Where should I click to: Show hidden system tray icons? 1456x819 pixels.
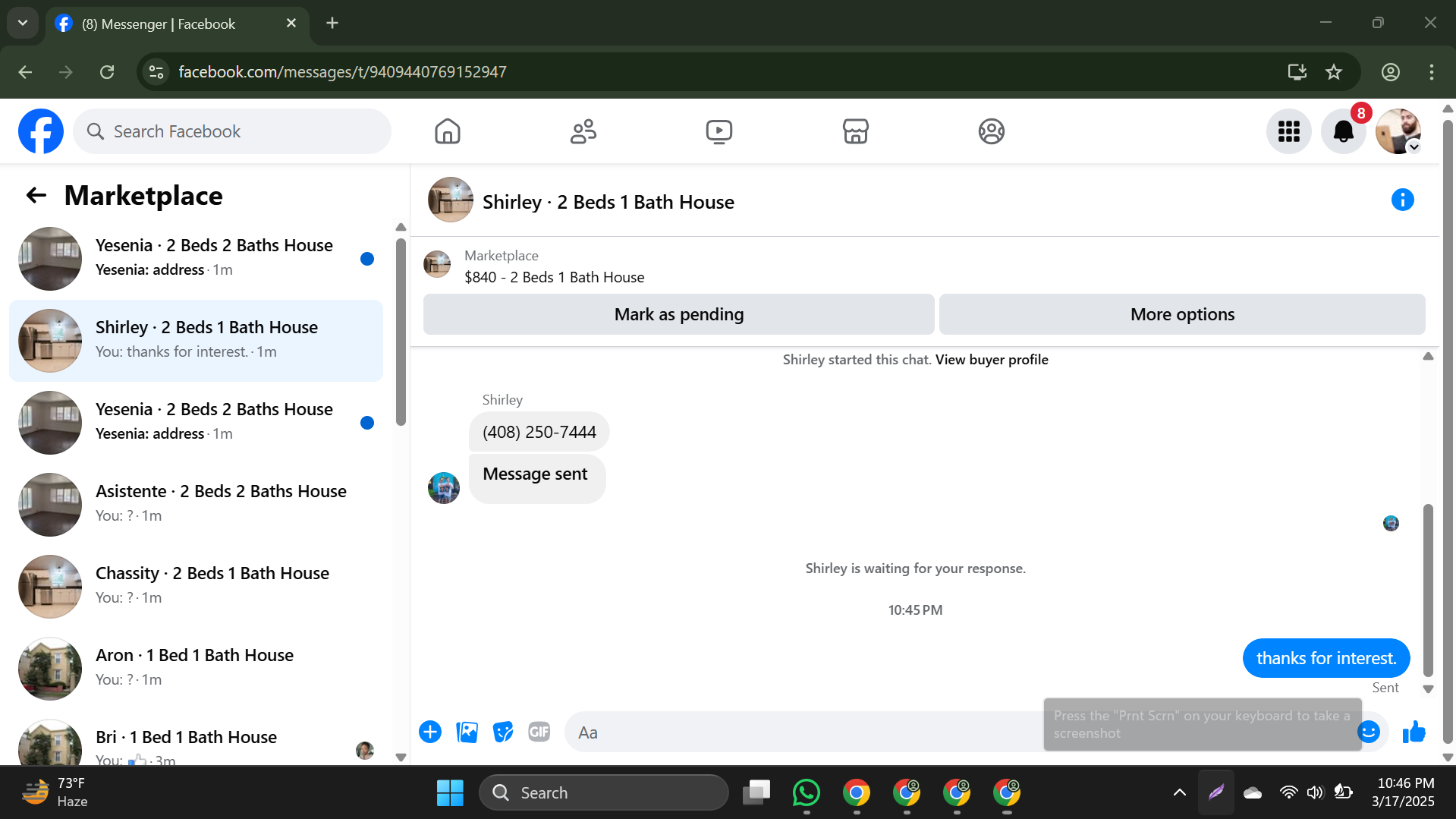pos(1180,792)
